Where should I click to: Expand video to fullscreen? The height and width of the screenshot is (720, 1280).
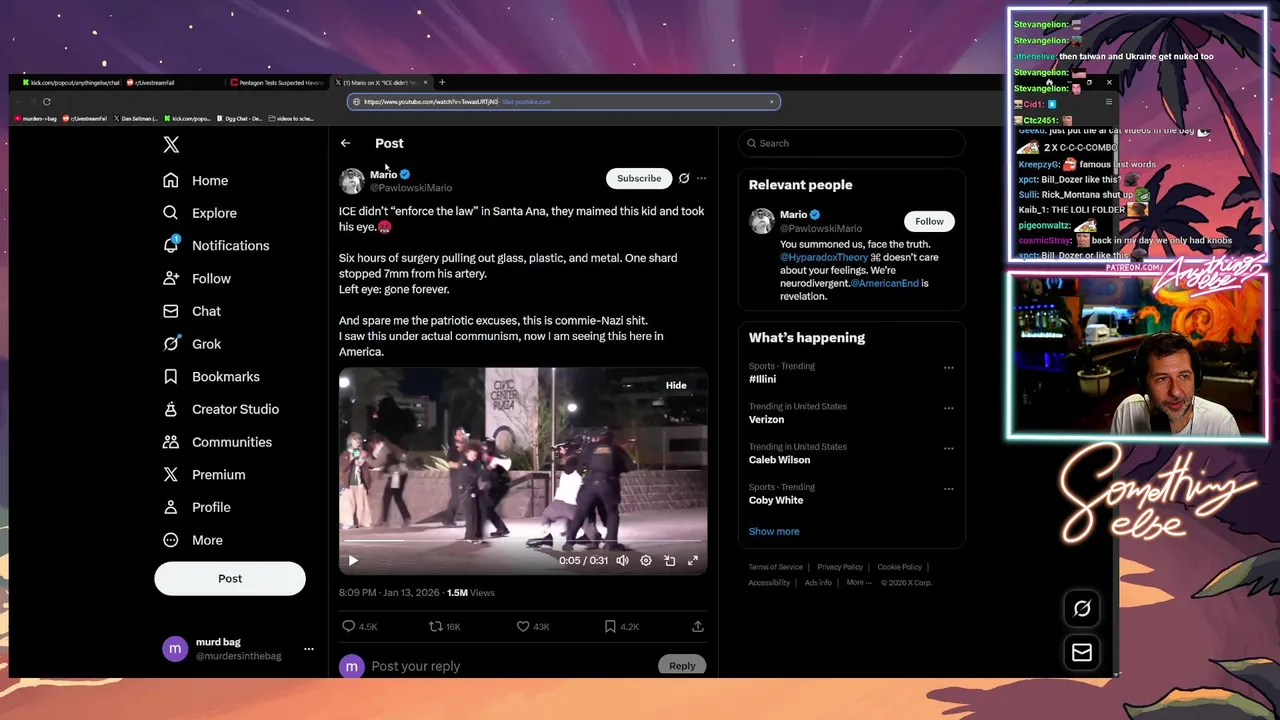click(693, 561)
